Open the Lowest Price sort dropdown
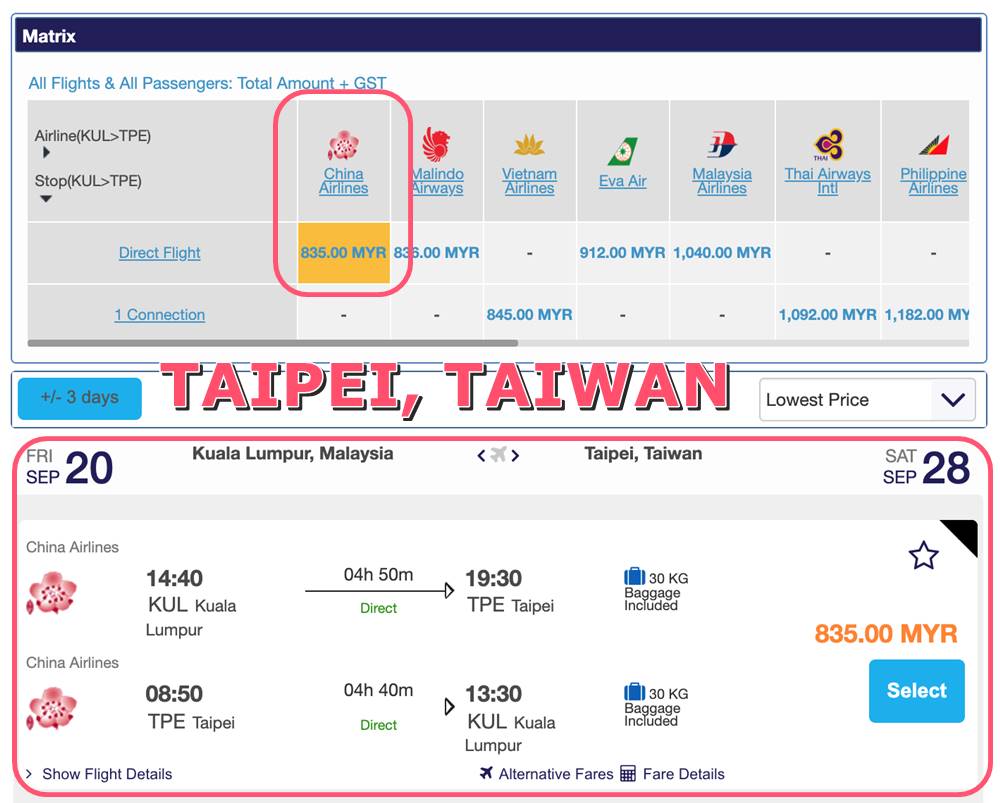This screenshot has height=803, width=1000. (x=867, y=400)
